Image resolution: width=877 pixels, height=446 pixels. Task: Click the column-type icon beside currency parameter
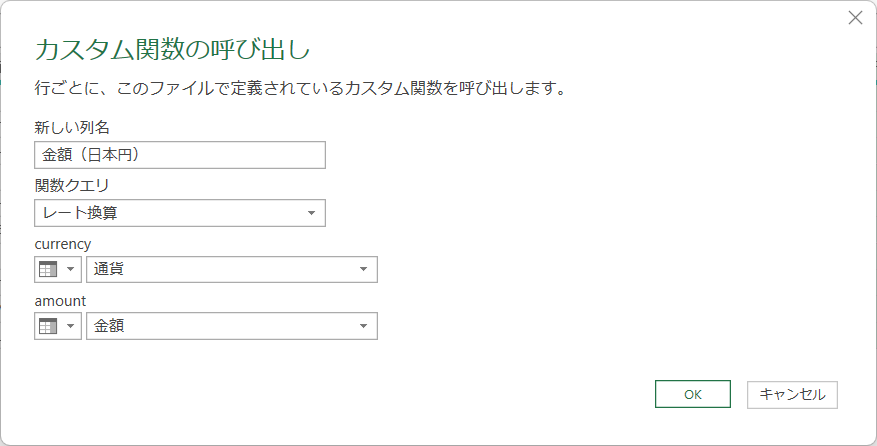point(48,270)
